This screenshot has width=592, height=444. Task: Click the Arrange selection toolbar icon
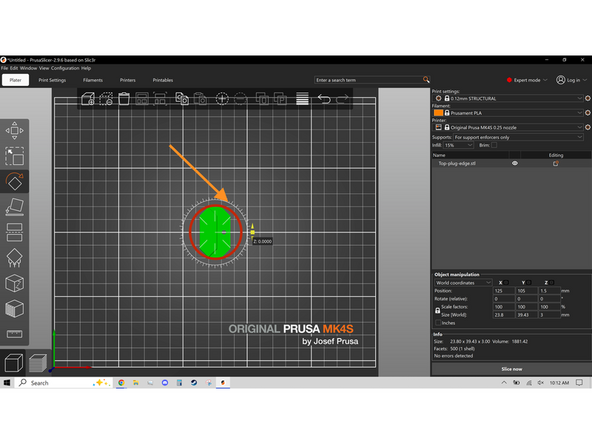coord(160,99)
